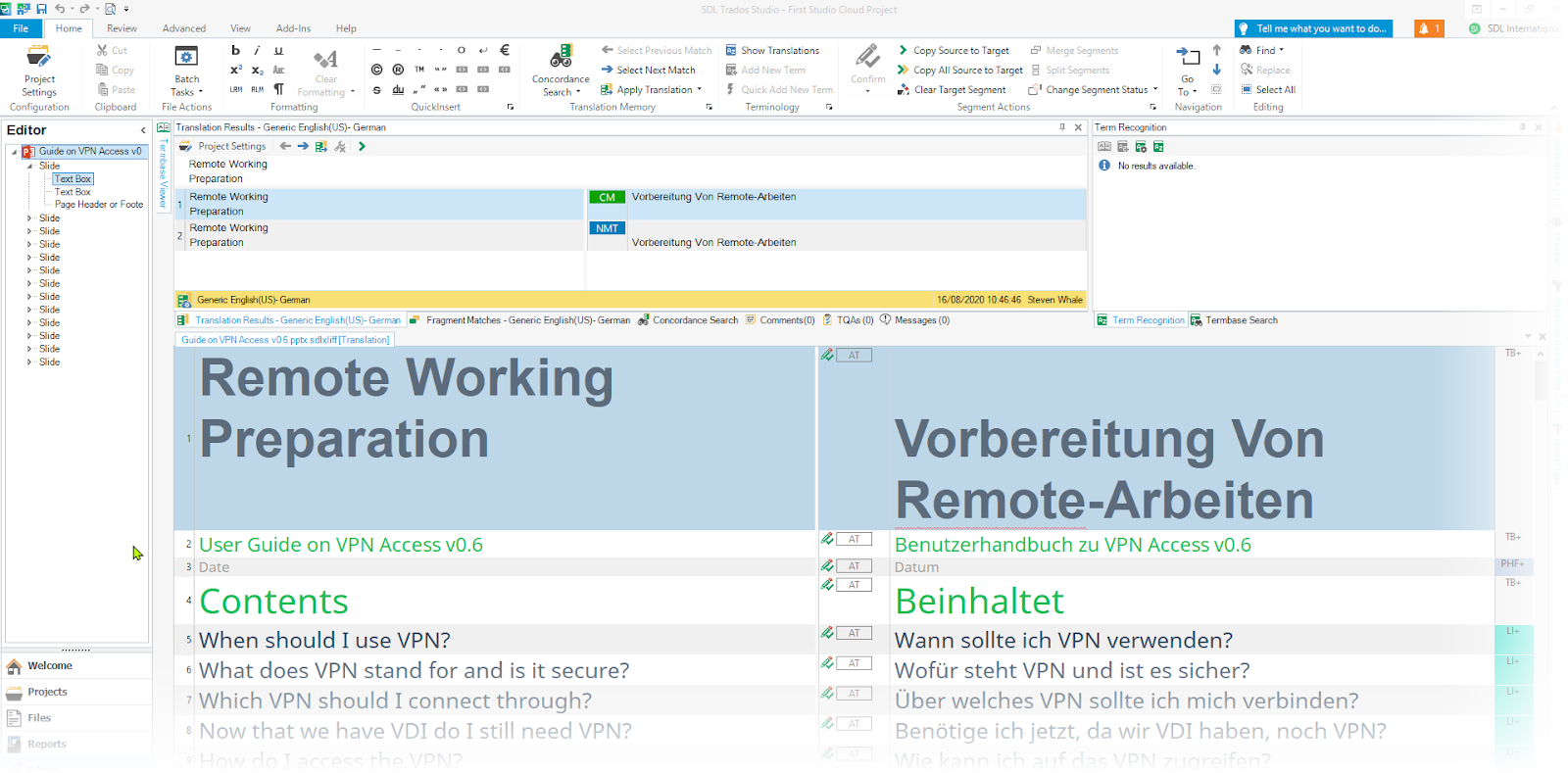Open Project Settings in the ribbon
The image size is (1568, 773).
(39, 71)
